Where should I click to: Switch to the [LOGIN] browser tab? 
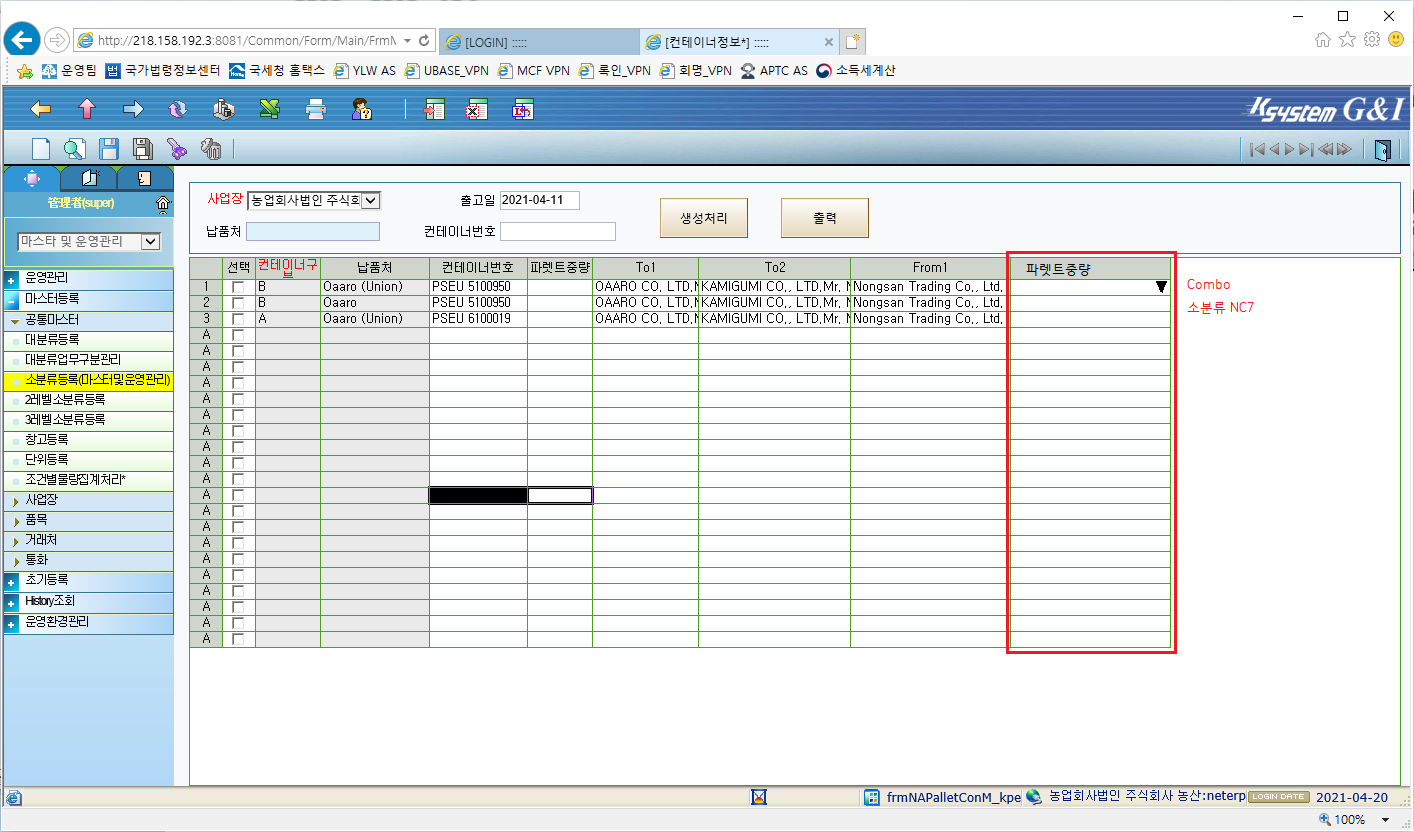tap(538, 42)
